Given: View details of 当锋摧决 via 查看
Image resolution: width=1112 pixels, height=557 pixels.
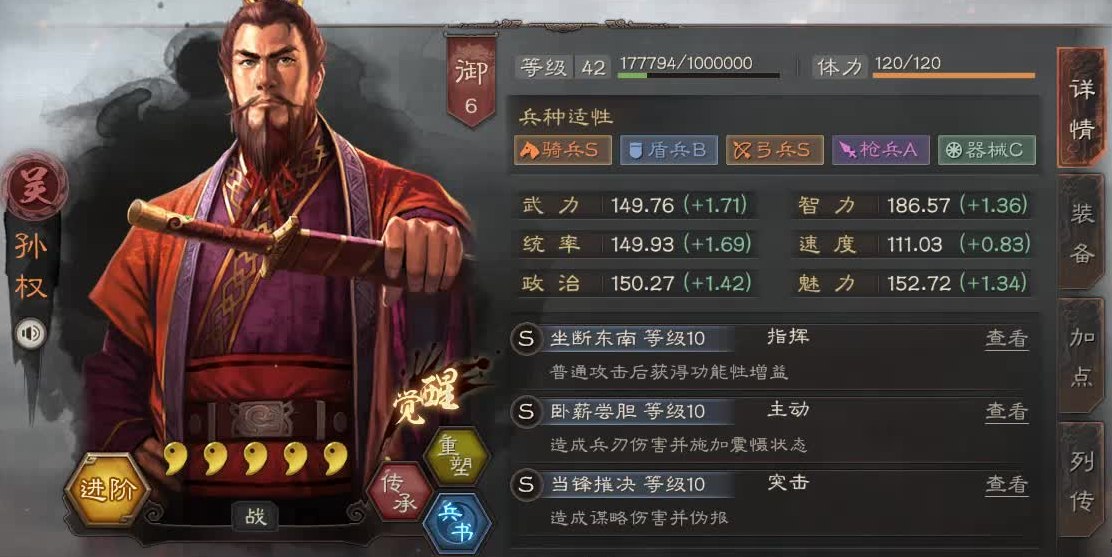Looking at the screenshot, I should 1006,485.
